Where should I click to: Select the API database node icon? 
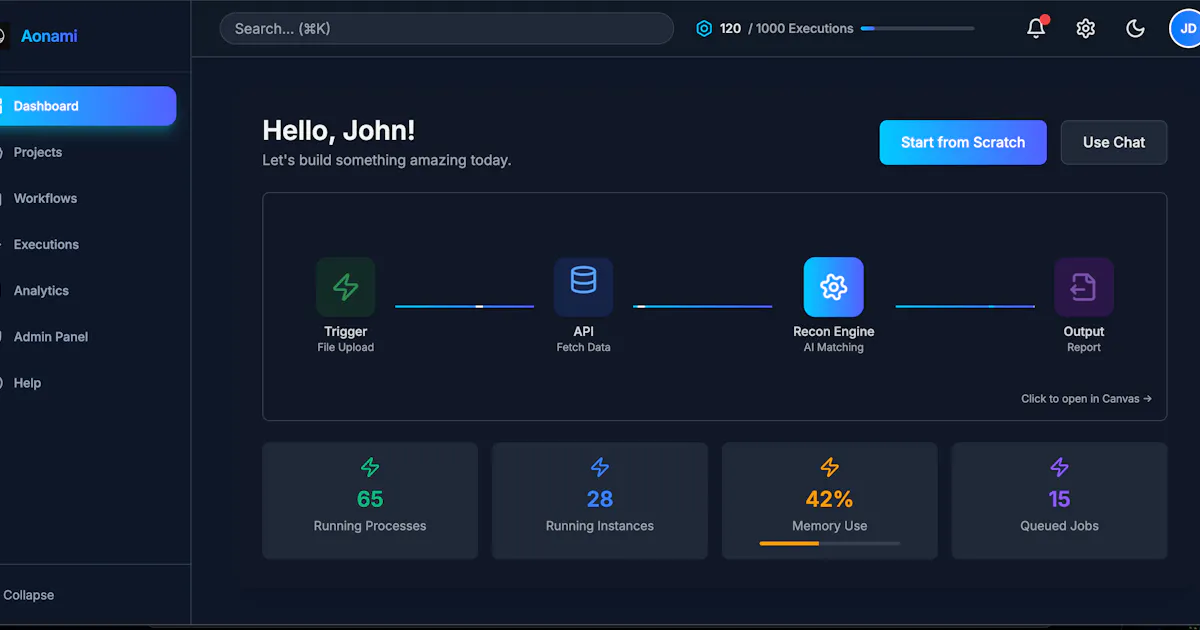[x=583, y=287]
